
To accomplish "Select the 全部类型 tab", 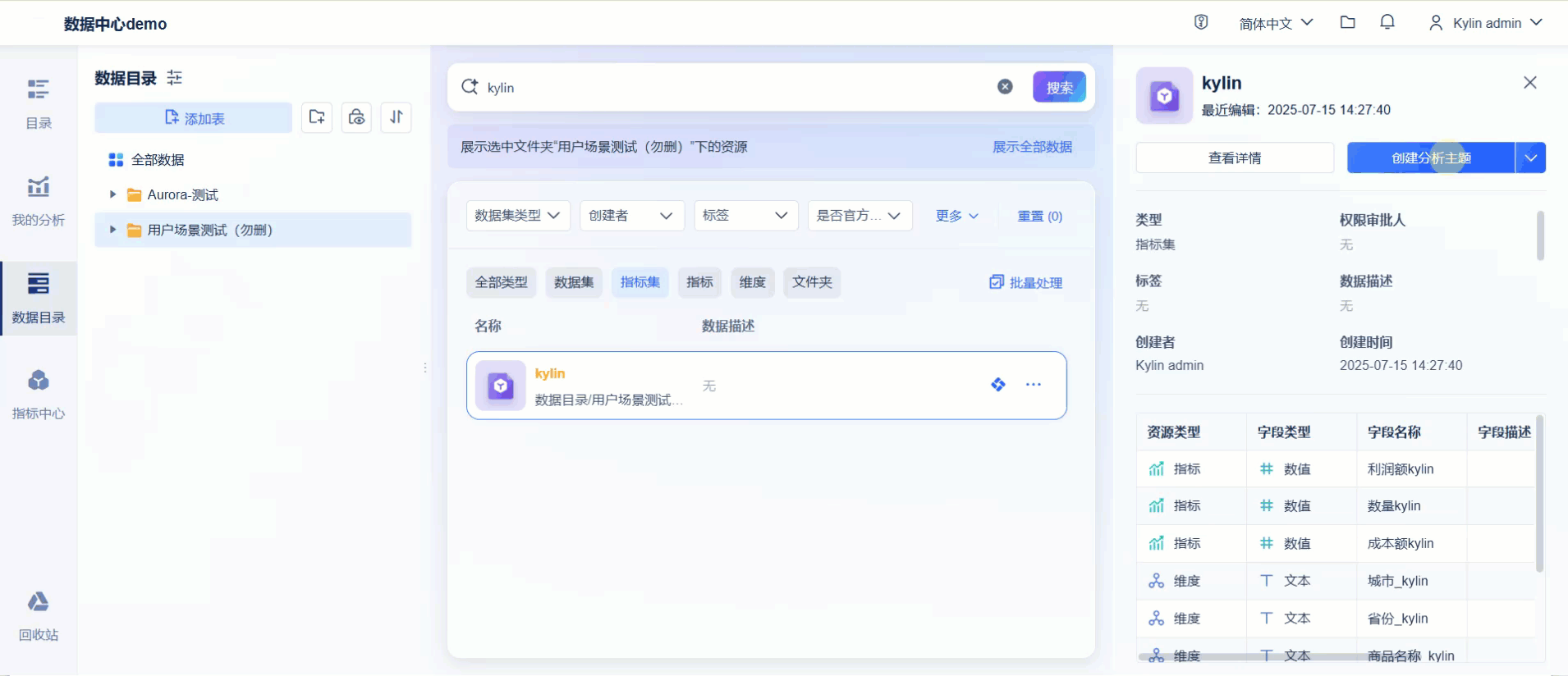I will [502, 282].
